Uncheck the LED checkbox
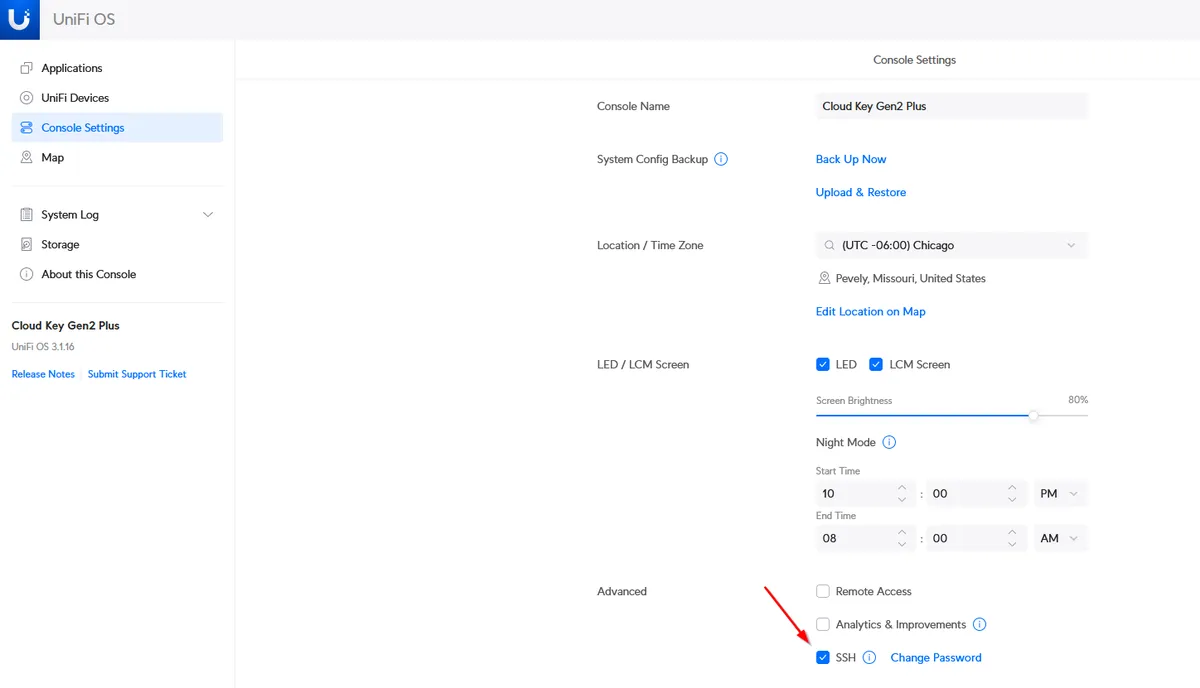 point(823,364)
